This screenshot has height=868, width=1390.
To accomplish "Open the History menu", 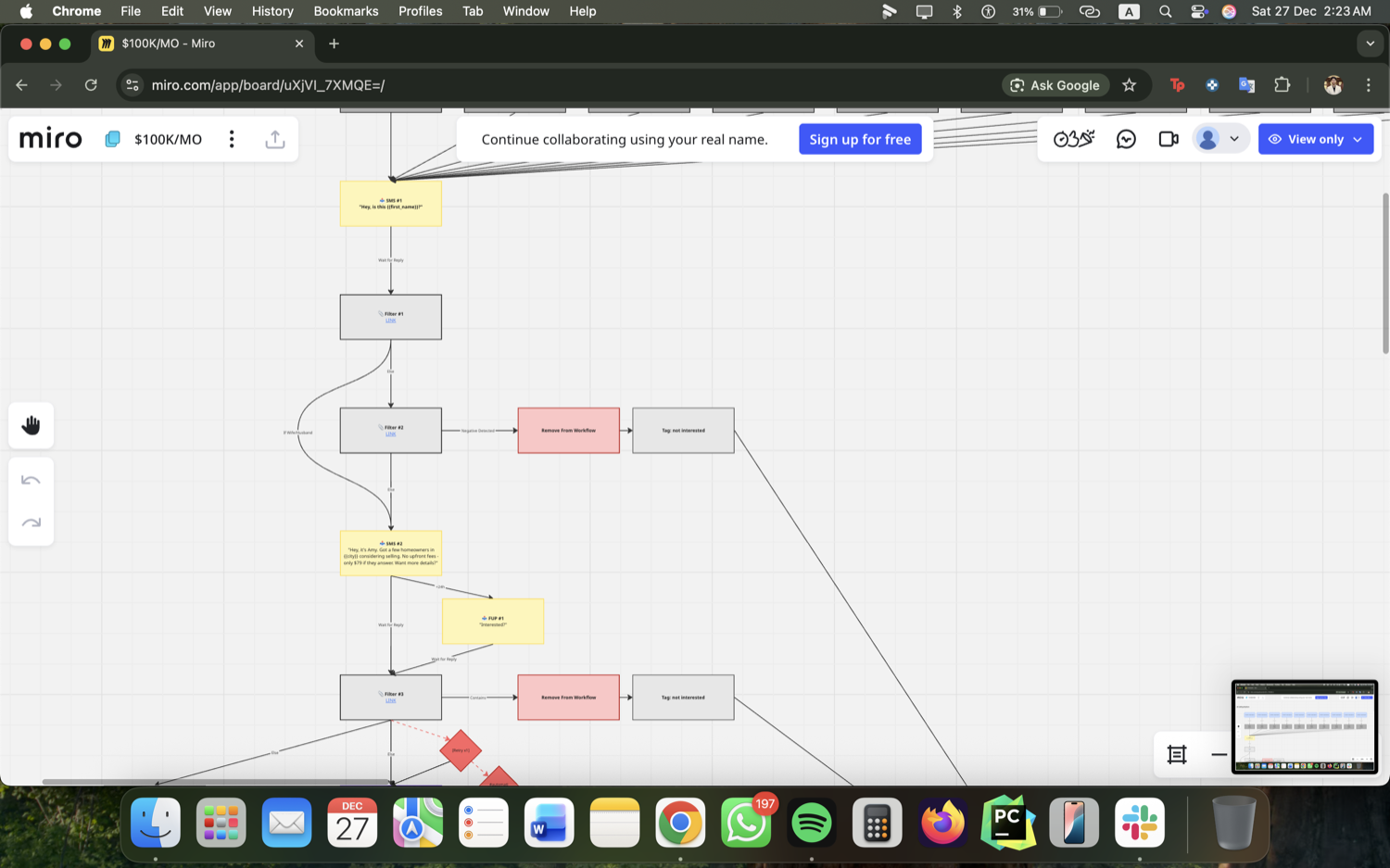I will pyautogui.click(x=272, y=11).
